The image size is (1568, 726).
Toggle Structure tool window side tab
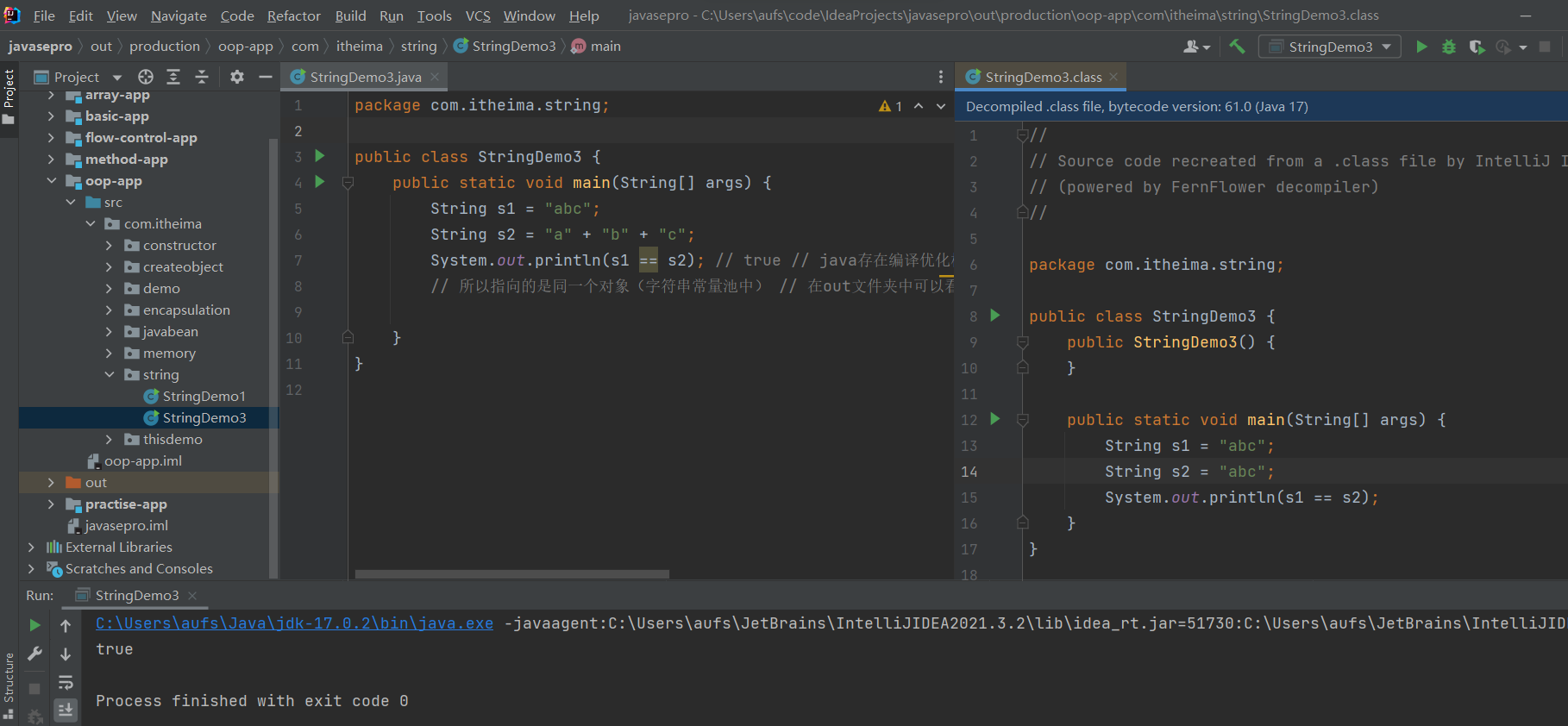click(x=9, y=685)
